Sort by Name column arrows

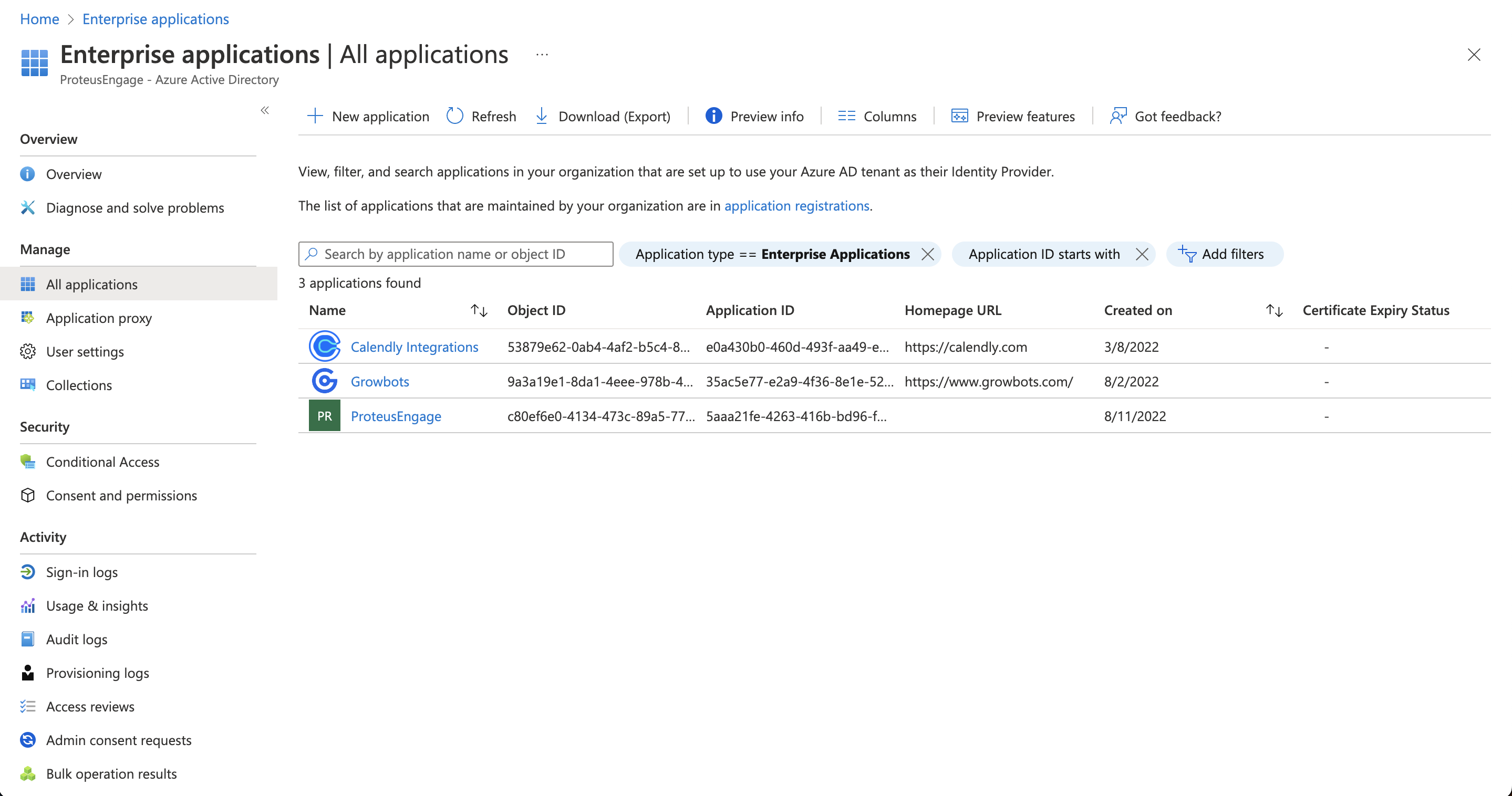pyautogui.click(x=479, y=310)
